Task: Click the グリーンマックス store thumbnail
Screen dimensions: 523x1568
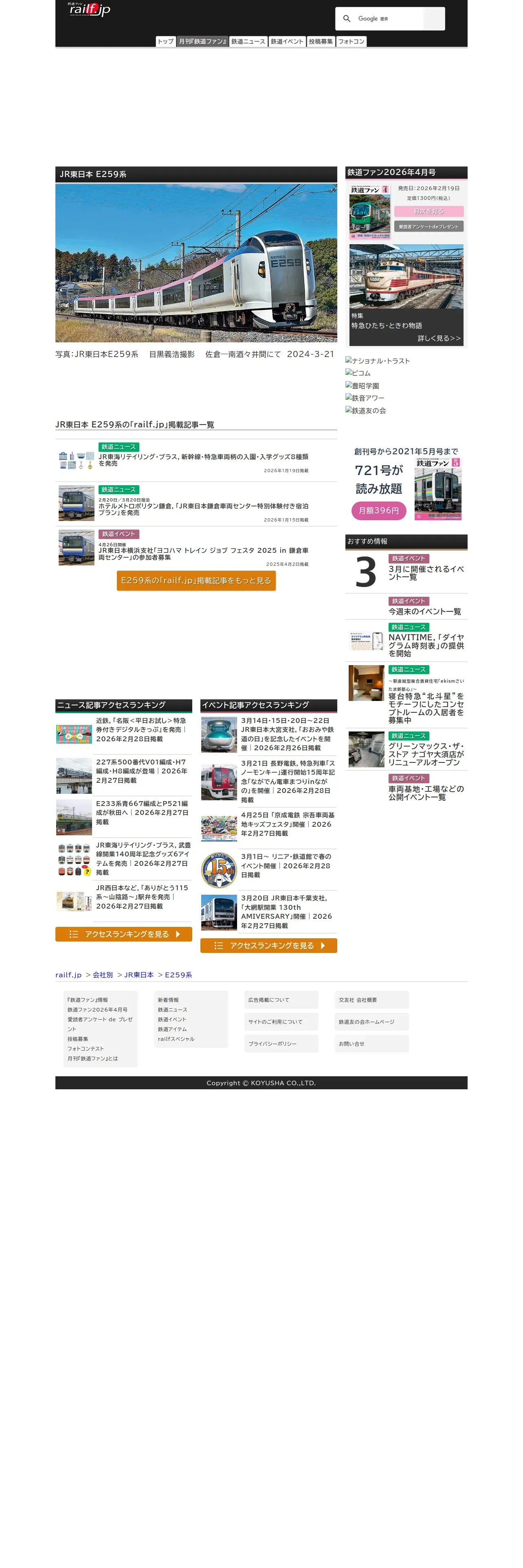Action: pyautogui.click(x=366, y=749)
